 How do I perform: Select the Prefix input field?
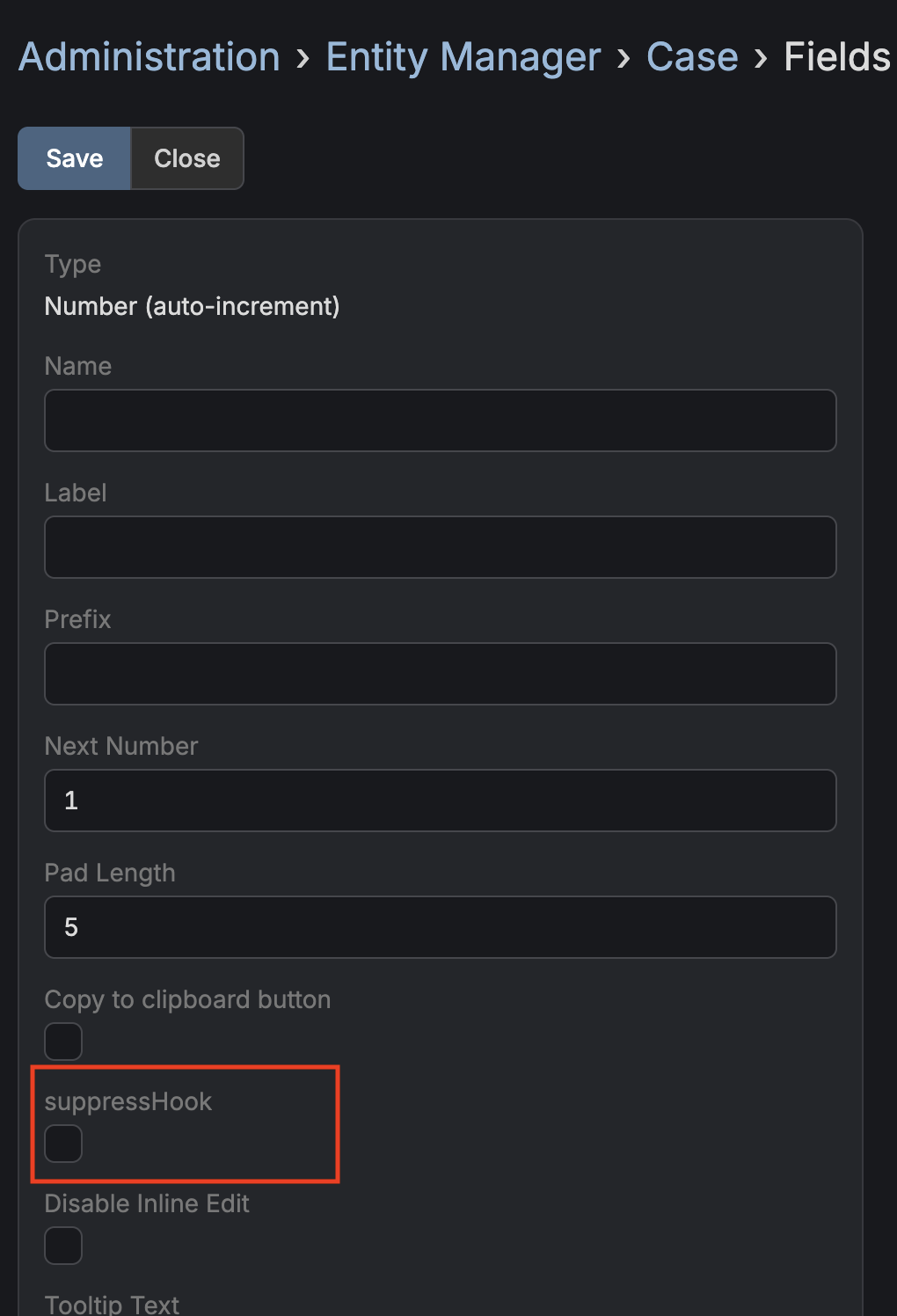coord(440,674)
